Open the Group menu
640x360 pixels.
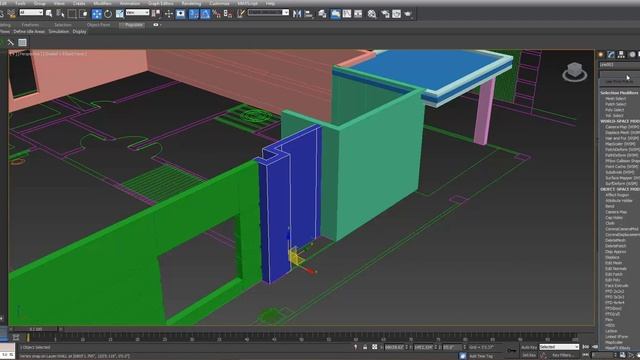[x=40, y=3]
